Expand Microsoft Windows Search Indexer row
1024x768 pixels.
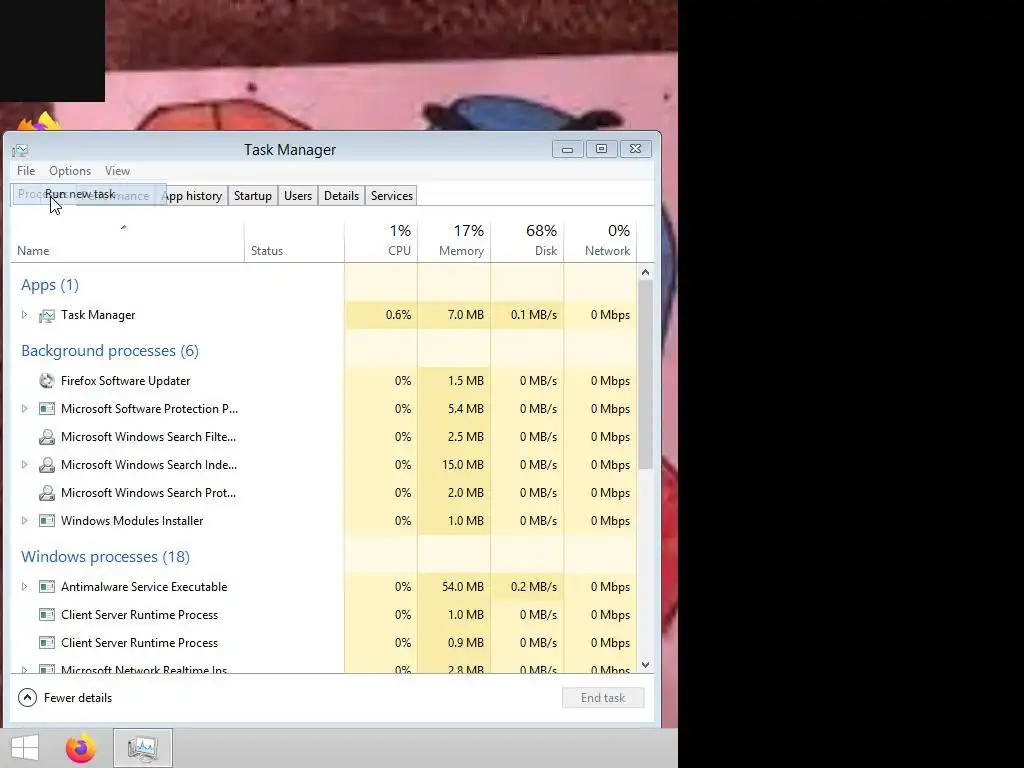[x=24, y=465]
